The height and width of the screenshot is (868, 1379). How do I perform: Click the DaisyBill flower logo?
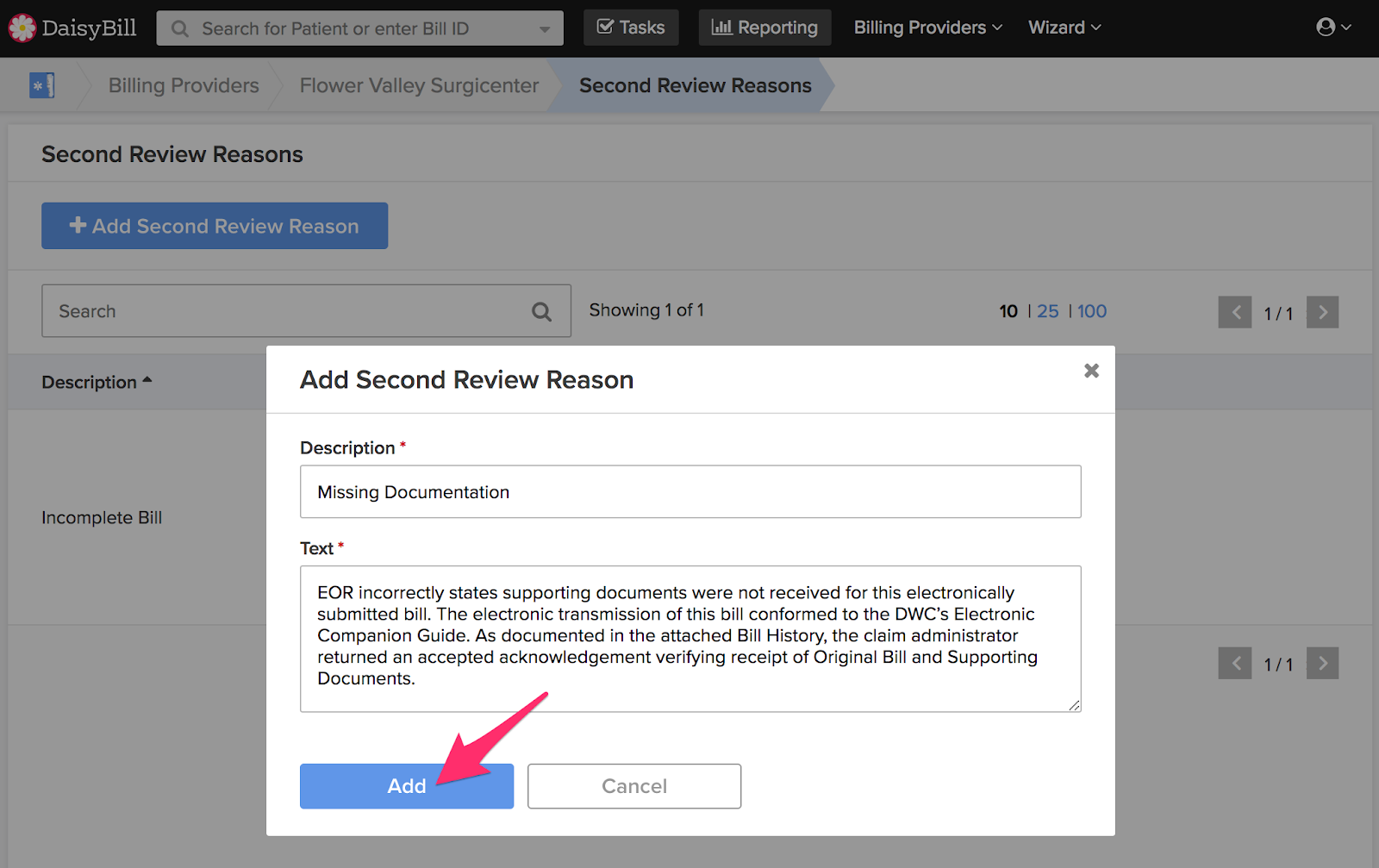tap(22, 28)
